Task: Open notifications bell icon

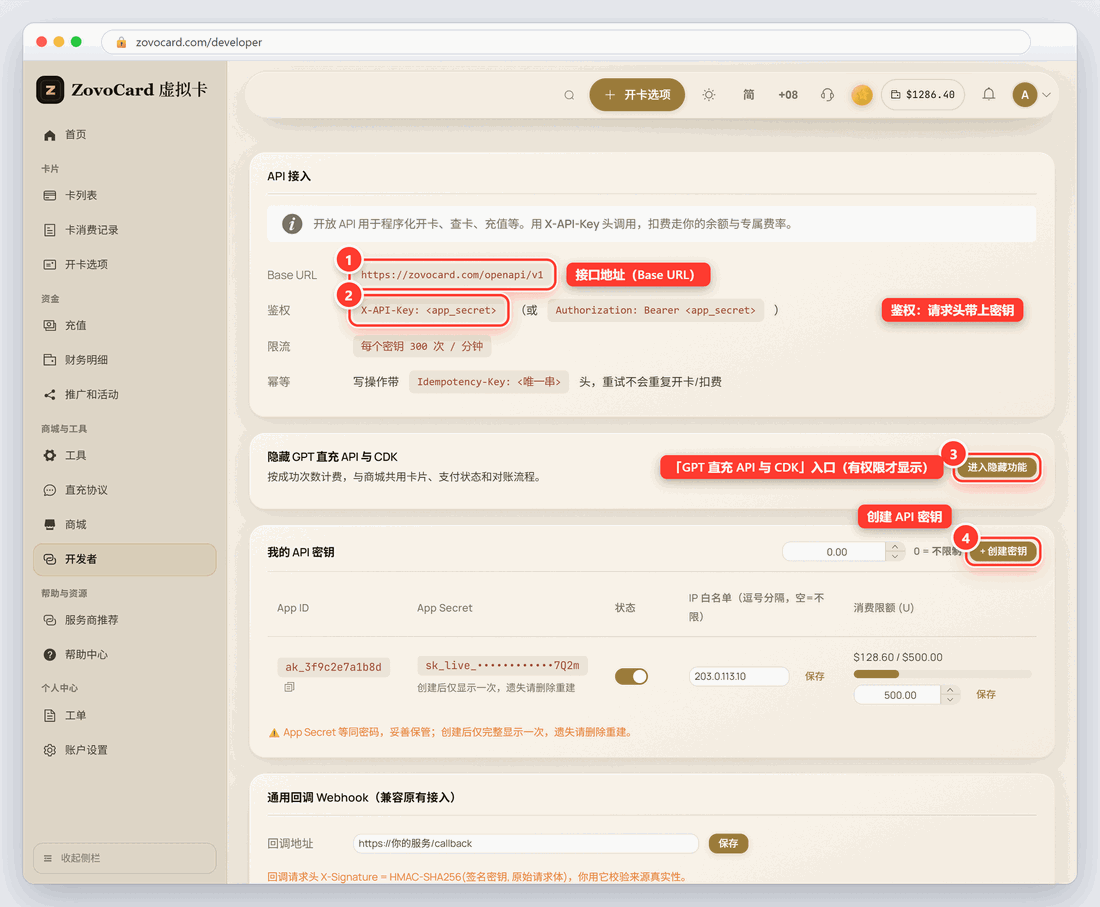Action: 988,94
